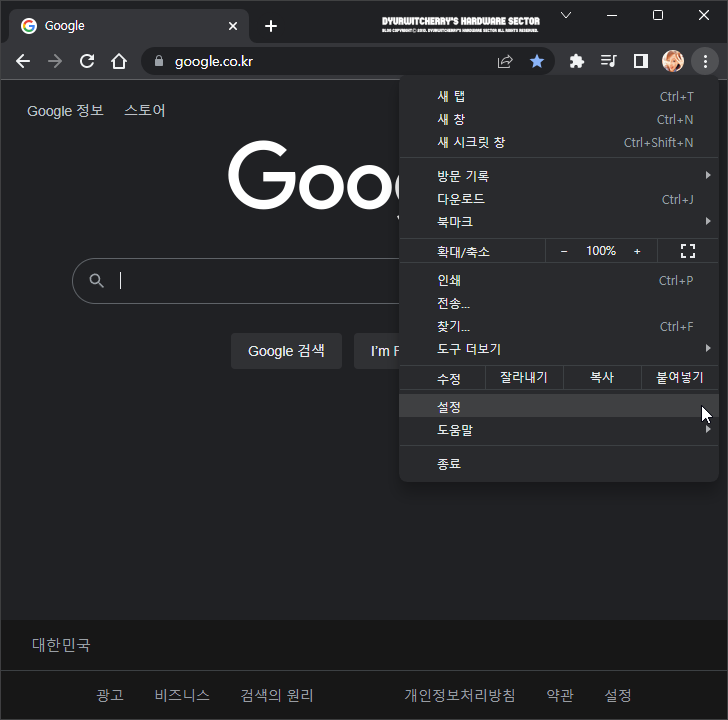The image size is (728, 720).
Task: Click the three-dot Chrome menu button
Action: pos(705,61)
